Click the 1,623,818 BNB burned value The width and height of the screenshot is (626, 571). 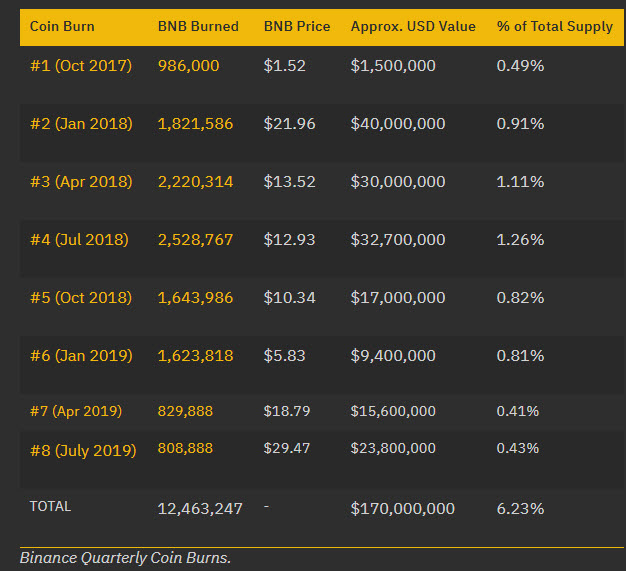pos(195,356)
